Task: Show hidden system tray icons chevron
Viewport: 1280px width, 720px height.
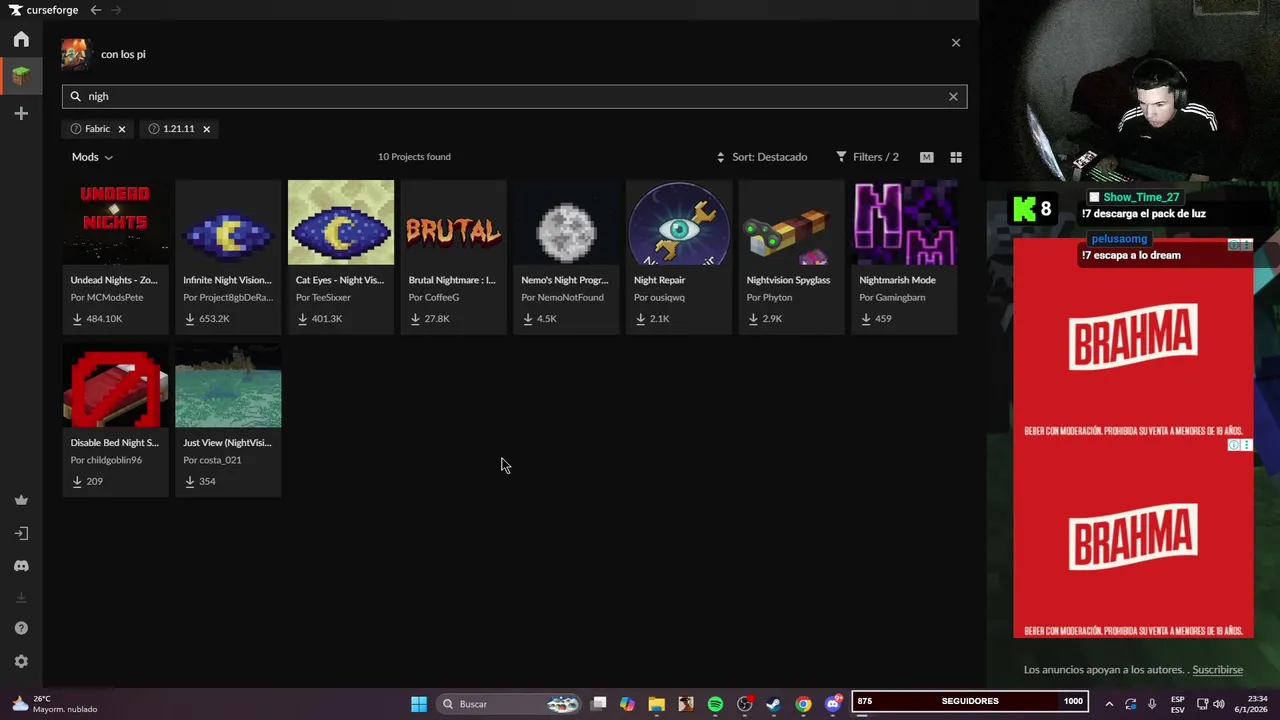Action: (1109, 704)
